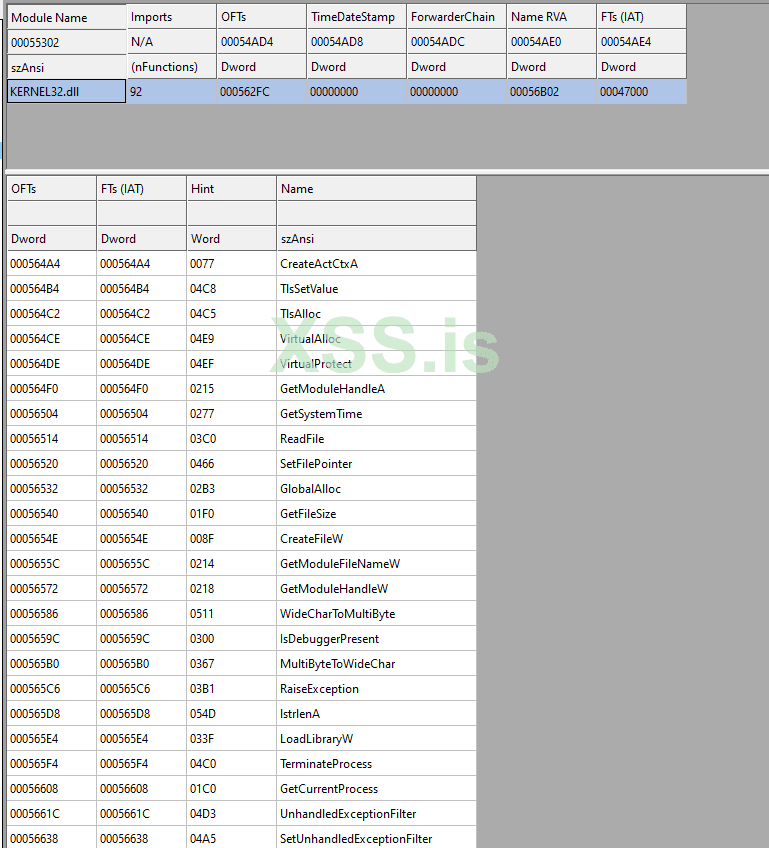Image resolution: width=769 pixels, height=848 pixels.
Task: Select the GlobalAlloc function name
Action: pyautogui.click(x=310, y=489)
